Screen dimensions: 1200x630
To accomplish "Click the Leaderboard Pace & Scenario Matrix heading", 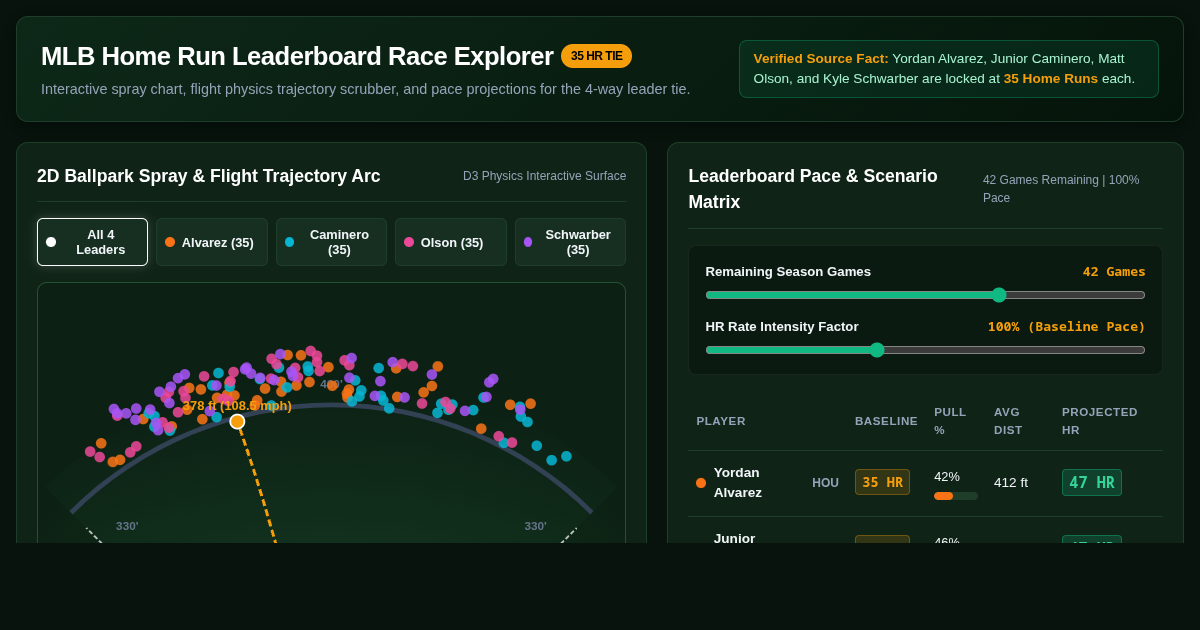I will tap(813, 189).
